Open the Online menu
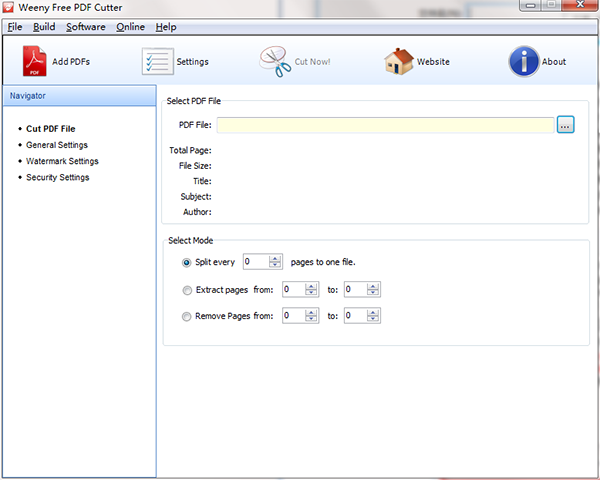 130,27
